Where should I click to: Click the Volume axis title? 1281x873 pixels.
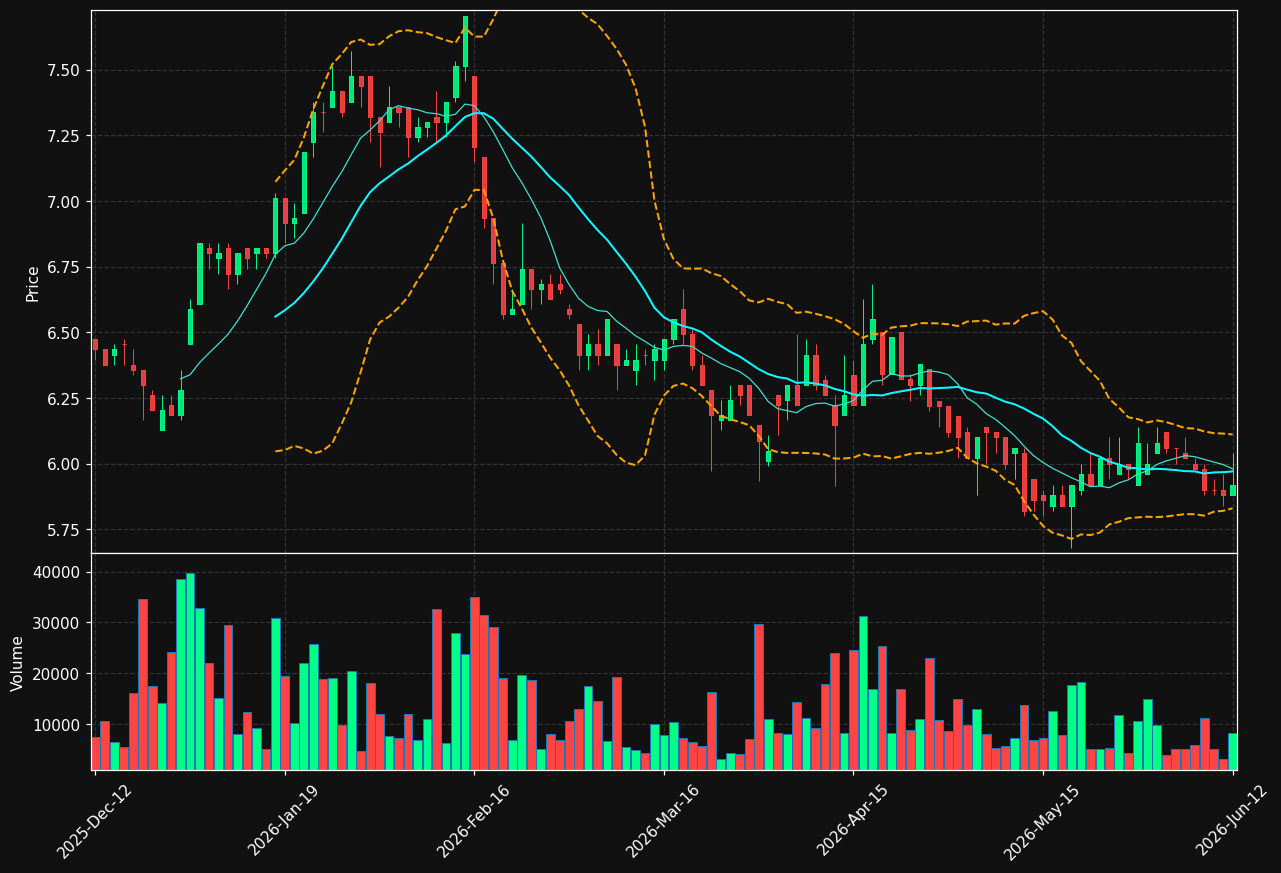[17, 663]
